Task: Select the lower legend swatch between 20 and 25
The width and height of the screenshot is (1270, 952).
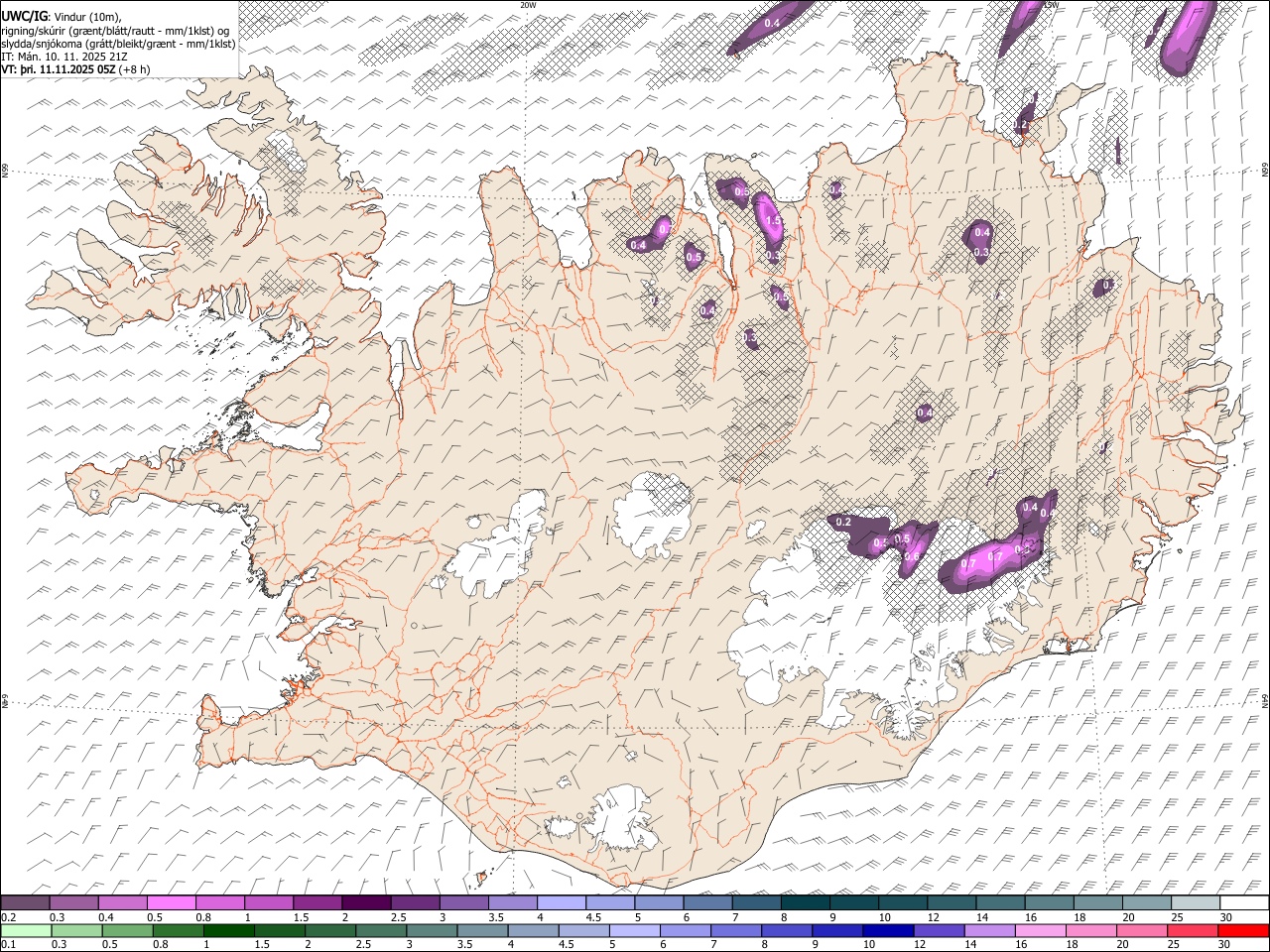Action: pyautogui.click(x=1140, y=930)
